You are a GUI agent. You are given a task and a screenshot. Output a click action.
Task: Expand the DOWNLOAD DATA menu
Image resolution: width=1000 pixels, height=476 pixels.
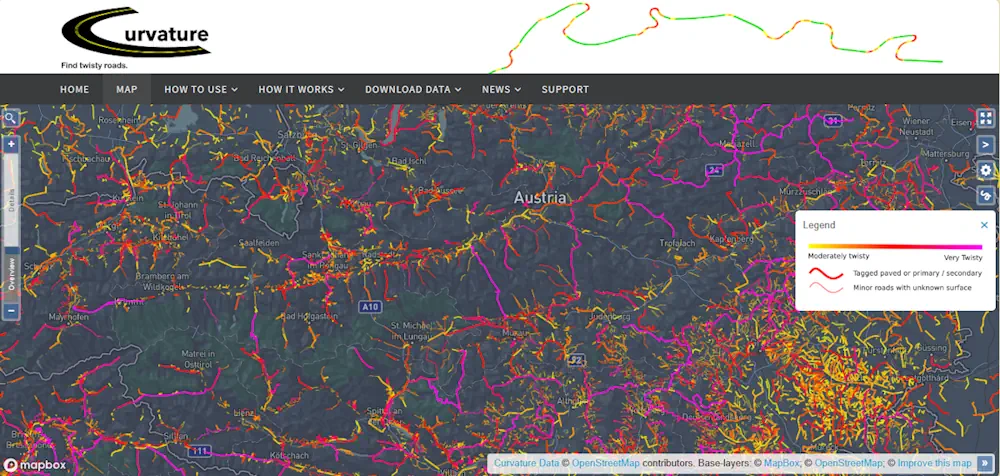pyautogui.click(x=413, y=89)
